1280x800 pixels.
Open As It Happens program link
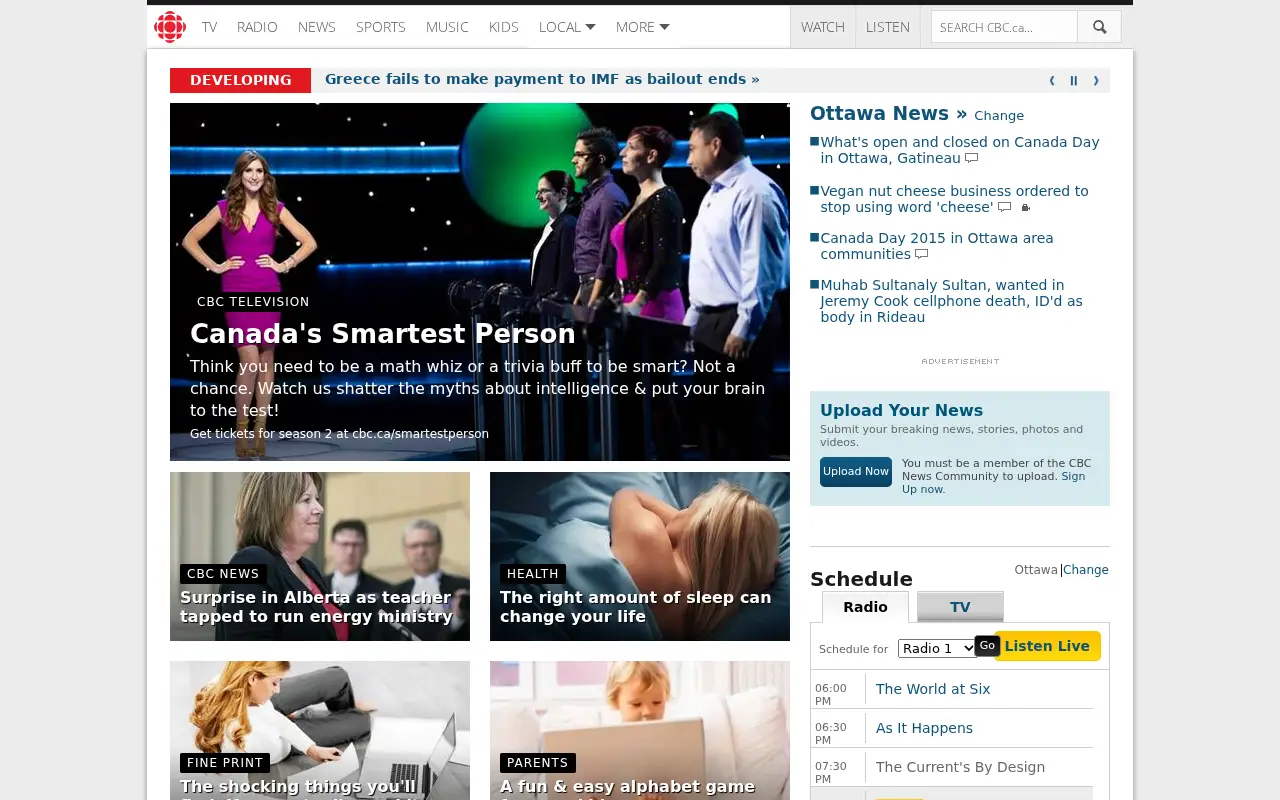click(924, 728)
